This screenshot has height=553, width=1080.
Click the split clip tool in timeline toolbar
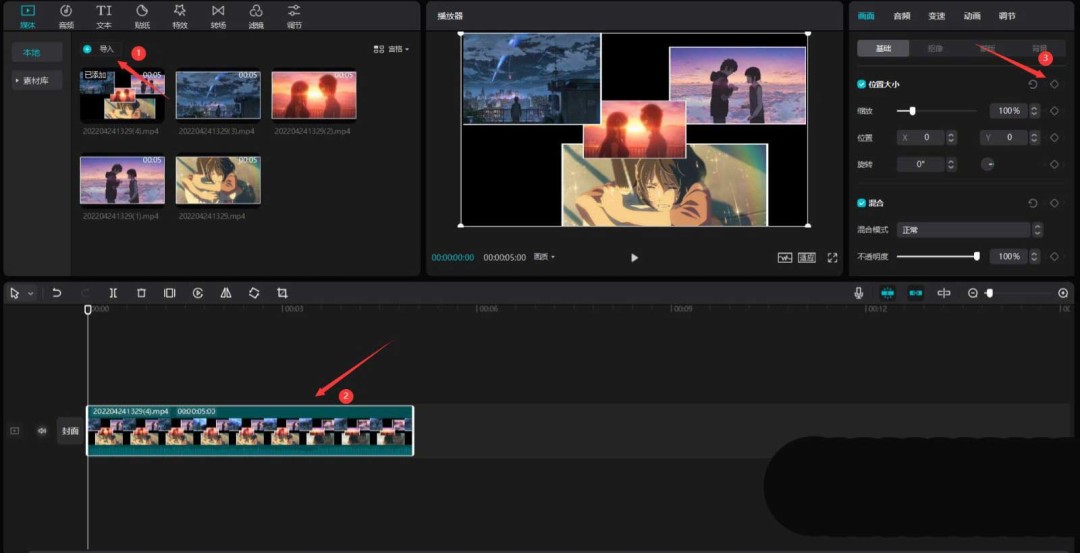point(113,293)
